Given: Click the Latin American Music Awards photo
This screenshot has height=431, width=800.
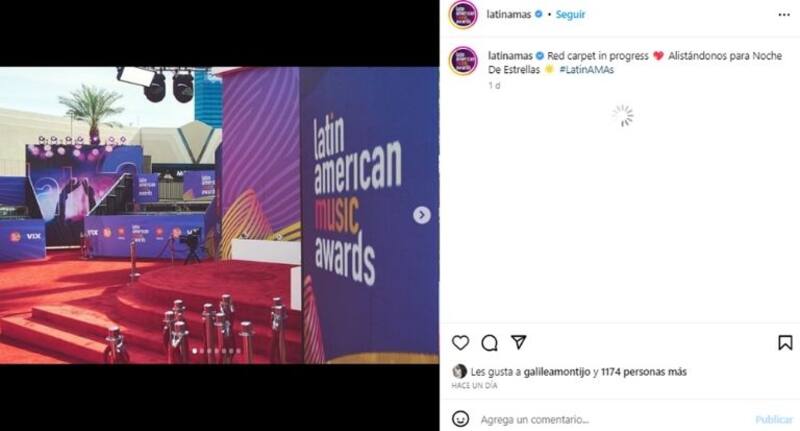Looking at the screenshot, I should 219,215.
